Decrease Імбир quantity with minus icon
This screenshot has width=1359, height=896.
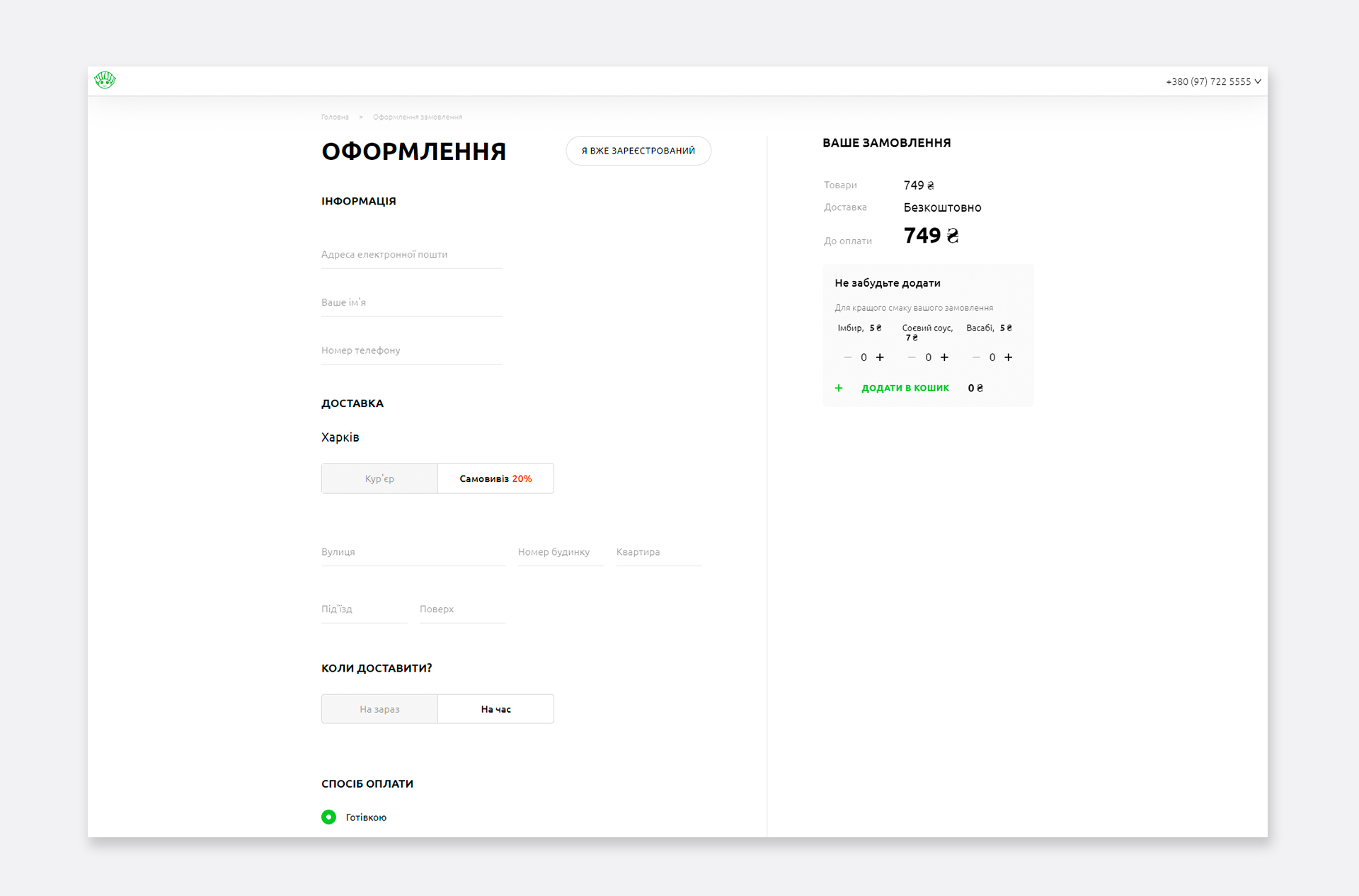(847, 357)
